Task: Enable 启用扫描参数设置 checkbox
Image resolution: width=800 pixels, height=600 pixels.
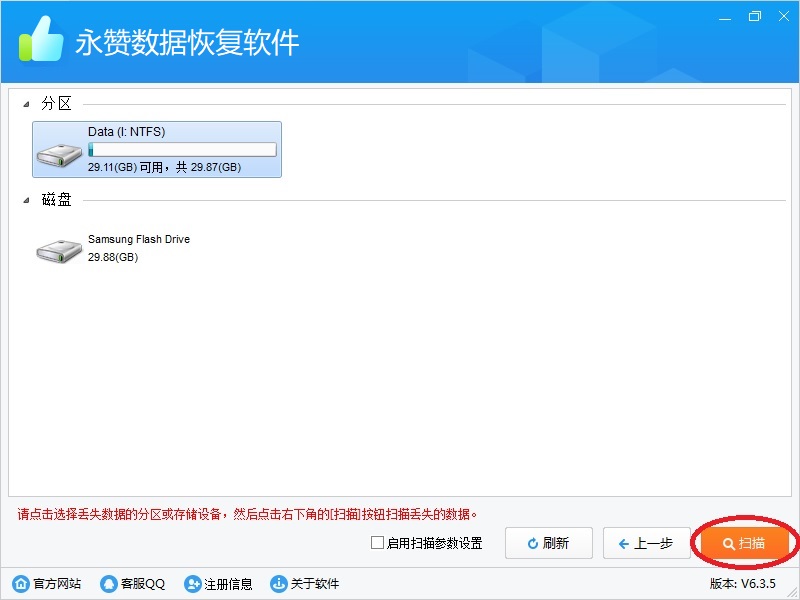Action: 377,543
